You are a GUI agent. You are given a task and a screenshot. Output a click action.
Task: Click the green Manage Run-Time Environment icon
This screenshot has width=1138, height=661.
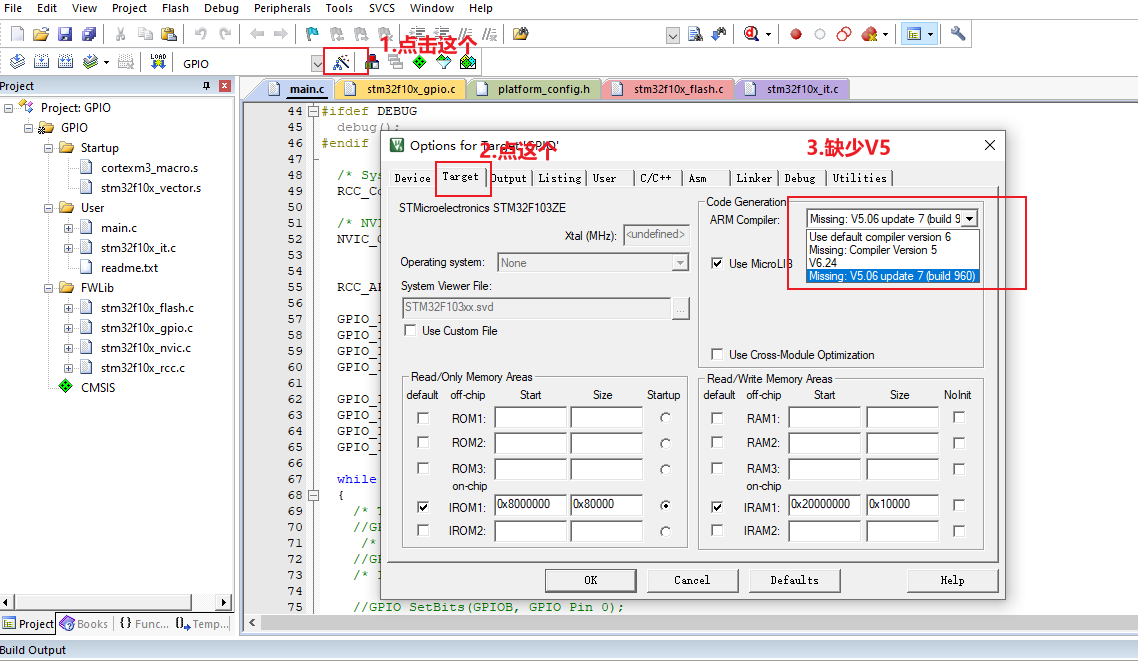[419, 62]
